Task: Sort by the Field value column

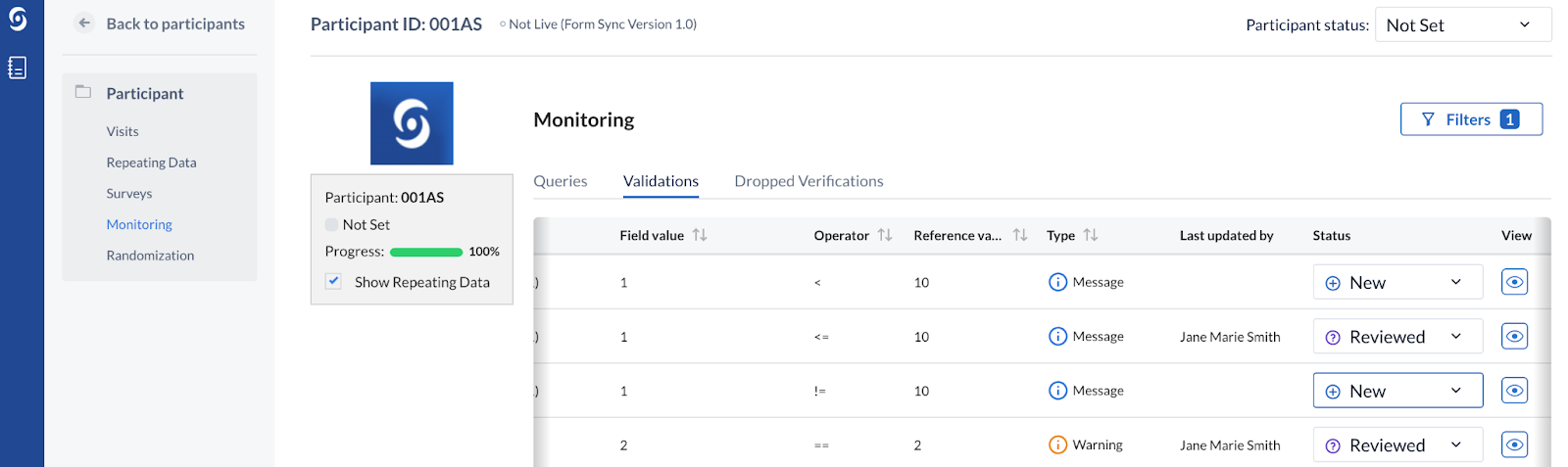Action: pos(700,235)
